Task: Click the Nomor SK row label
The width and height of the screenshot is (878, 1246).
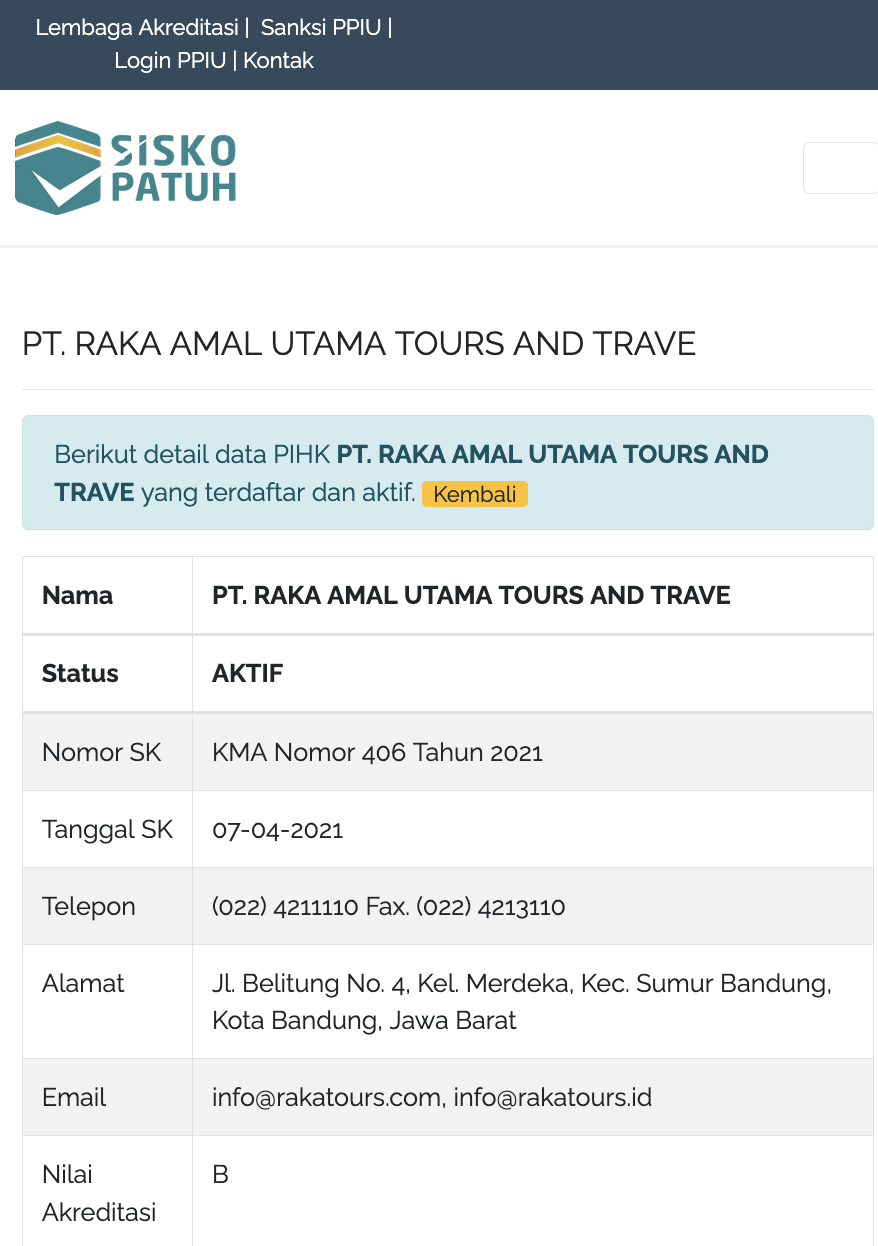Action: coord(101,753)
